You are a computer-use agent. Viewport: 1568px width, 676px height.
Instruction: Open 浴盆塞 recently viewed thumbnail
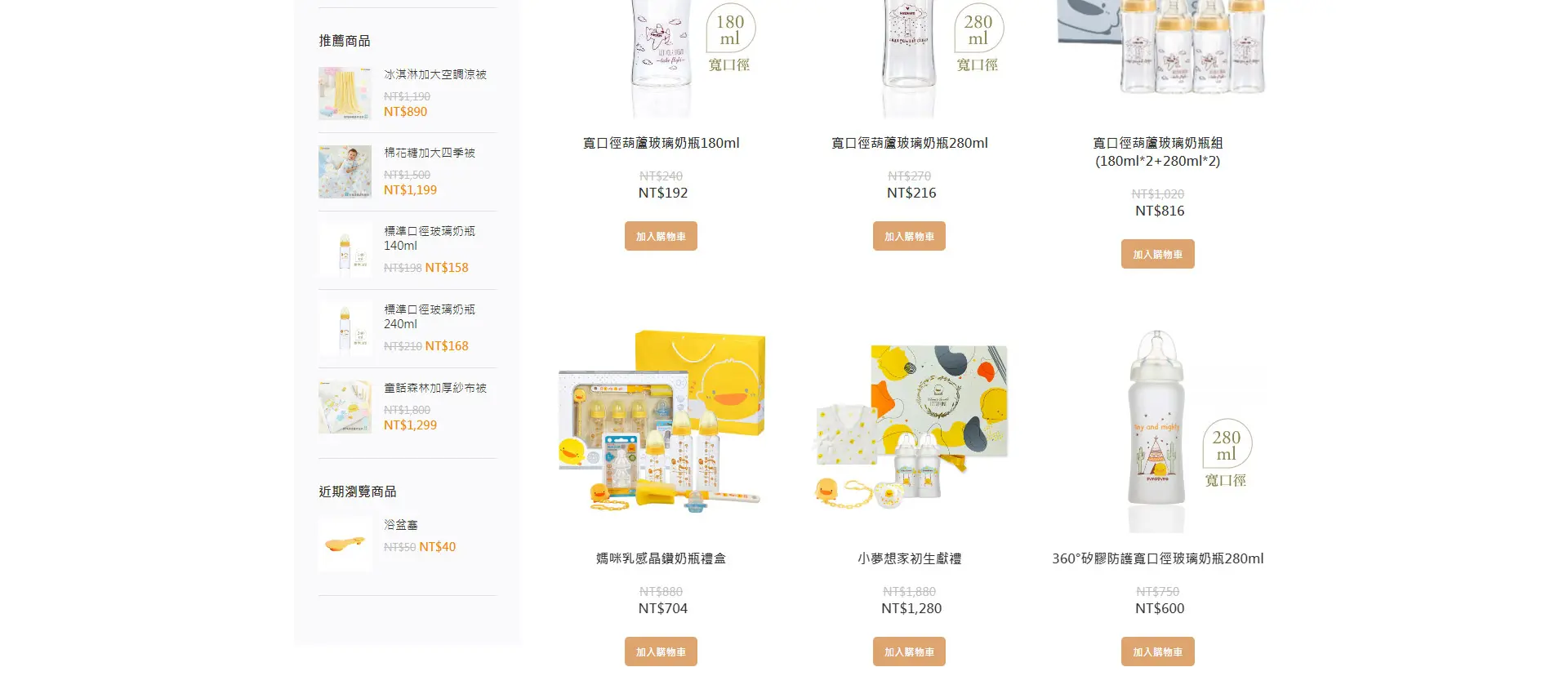click(x=345, y=544)
